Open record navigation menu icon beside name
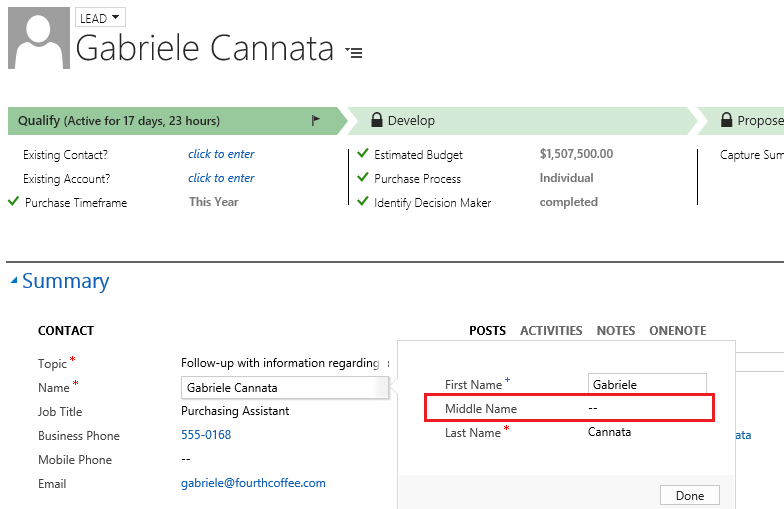The image size is (784, 509). 354,52
